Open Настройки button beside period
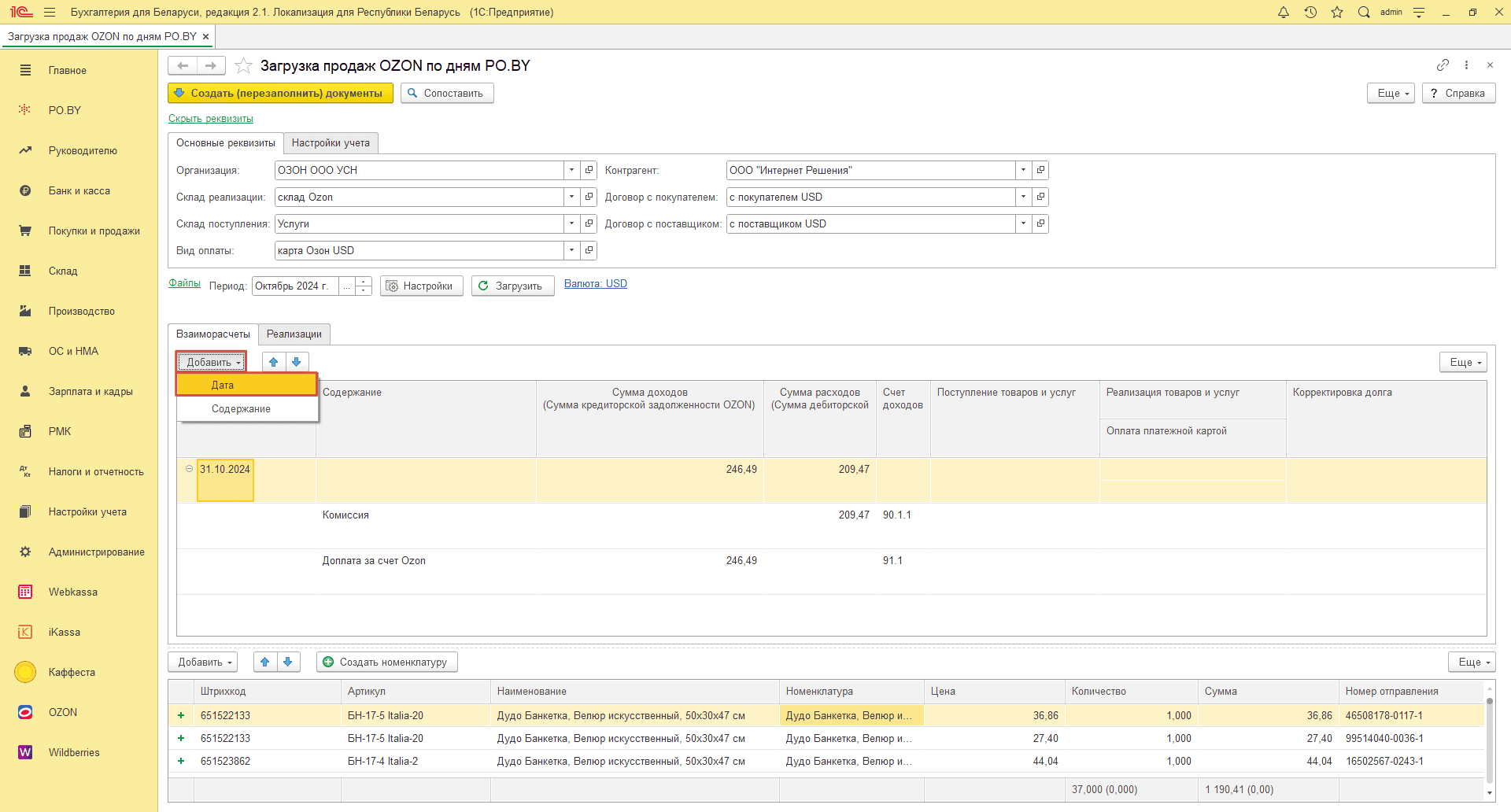This screenshot has width=1511, height=812. 422,286
